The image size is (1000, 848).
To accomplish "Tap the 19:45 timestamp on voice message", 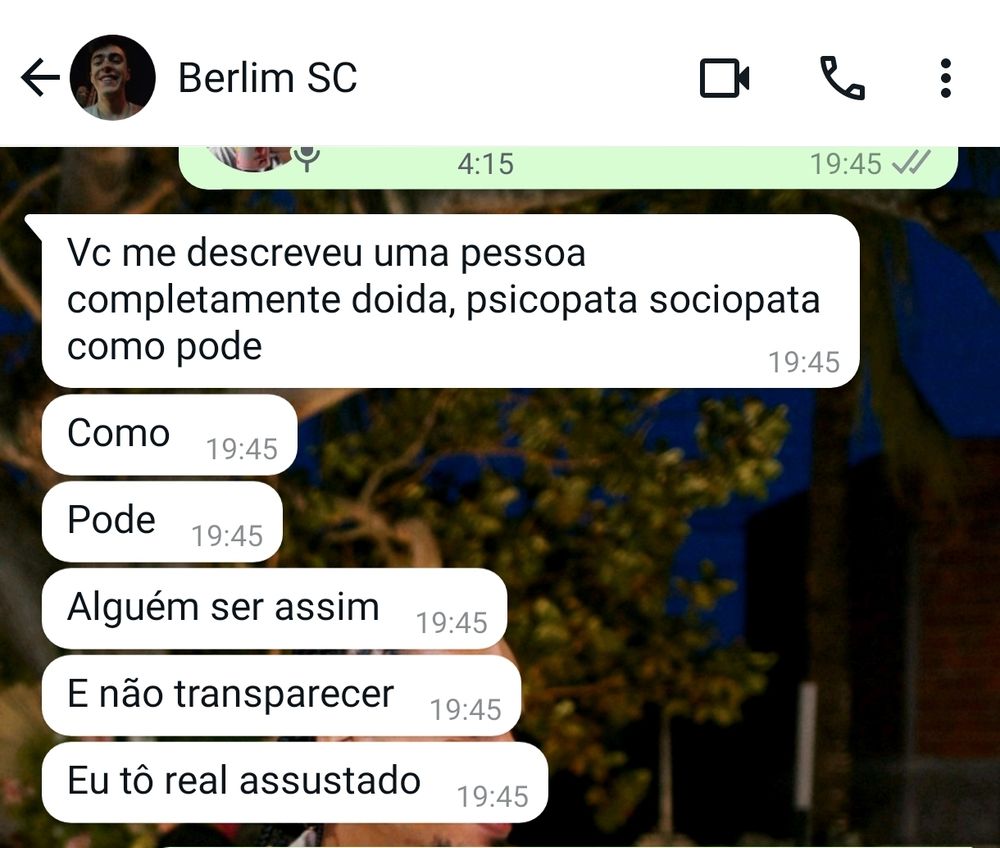I will 846,164.
